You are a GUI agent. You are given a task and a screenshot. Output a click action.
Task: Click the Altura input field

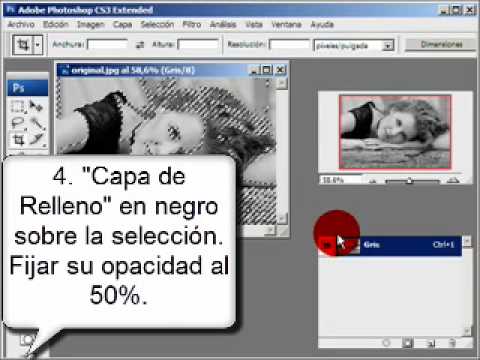coord(198,44)
